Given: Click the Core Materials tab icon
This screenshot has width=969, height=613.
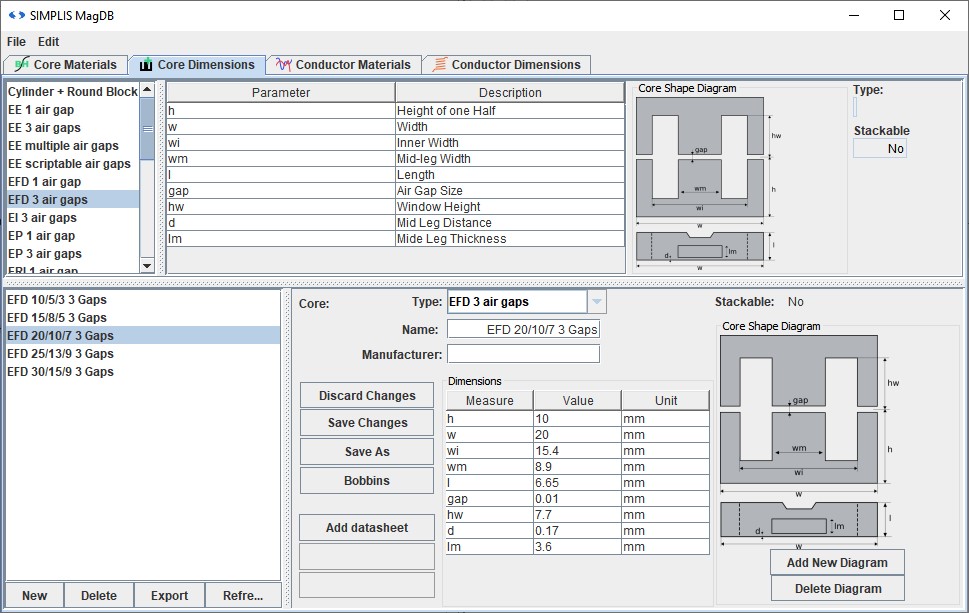Looking at the screenshot, I should click(22, 65).
